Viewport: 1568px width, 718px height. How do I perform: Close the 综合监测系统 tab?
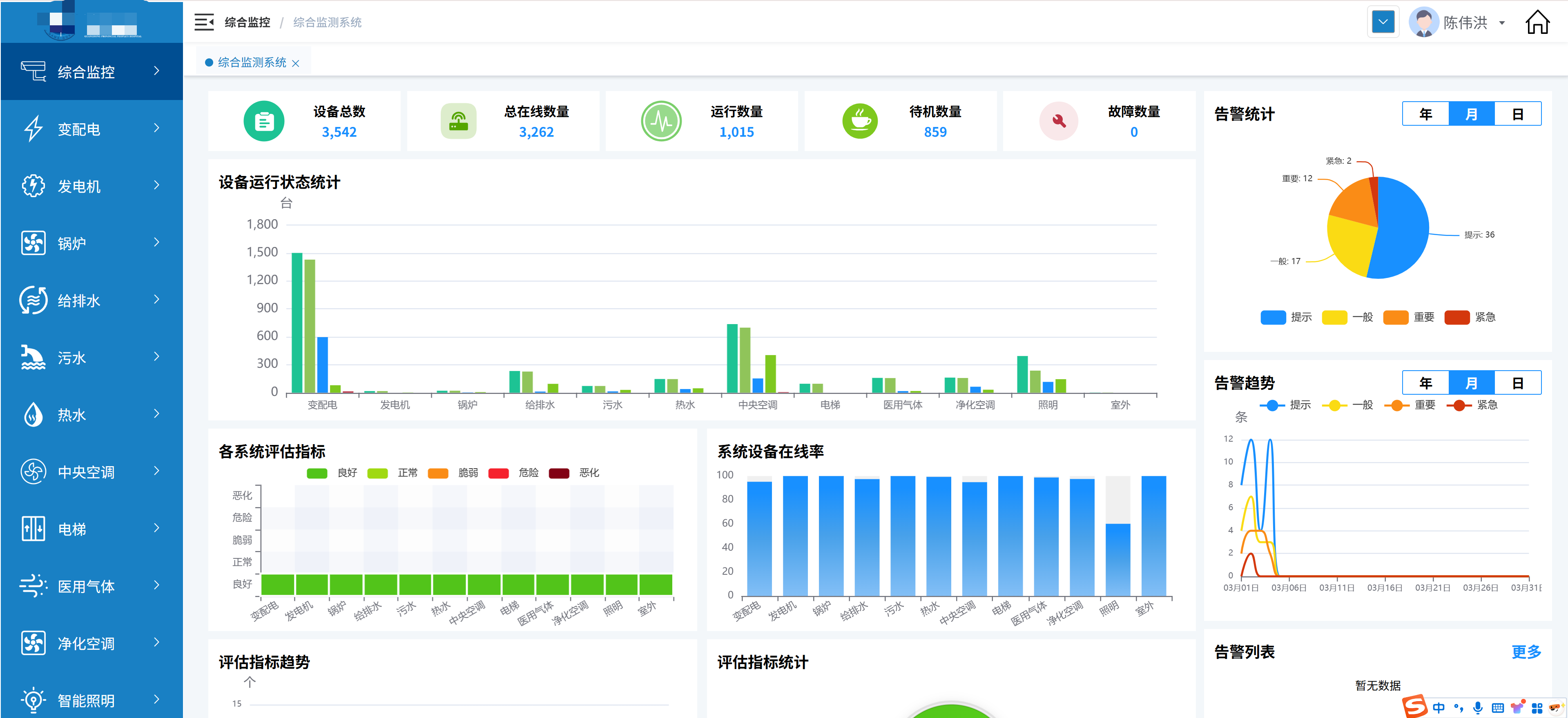(x=296, y=63)
